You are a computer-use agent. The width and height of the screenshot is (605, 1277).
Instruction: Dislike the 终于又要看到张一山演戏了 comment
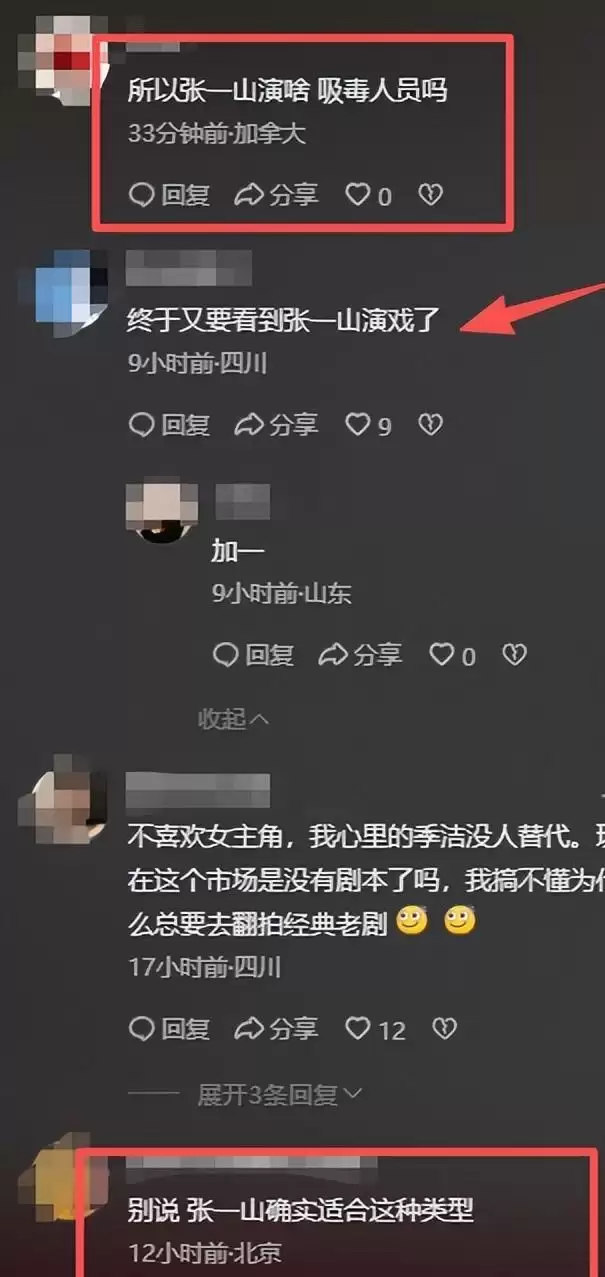pos(430,425)
